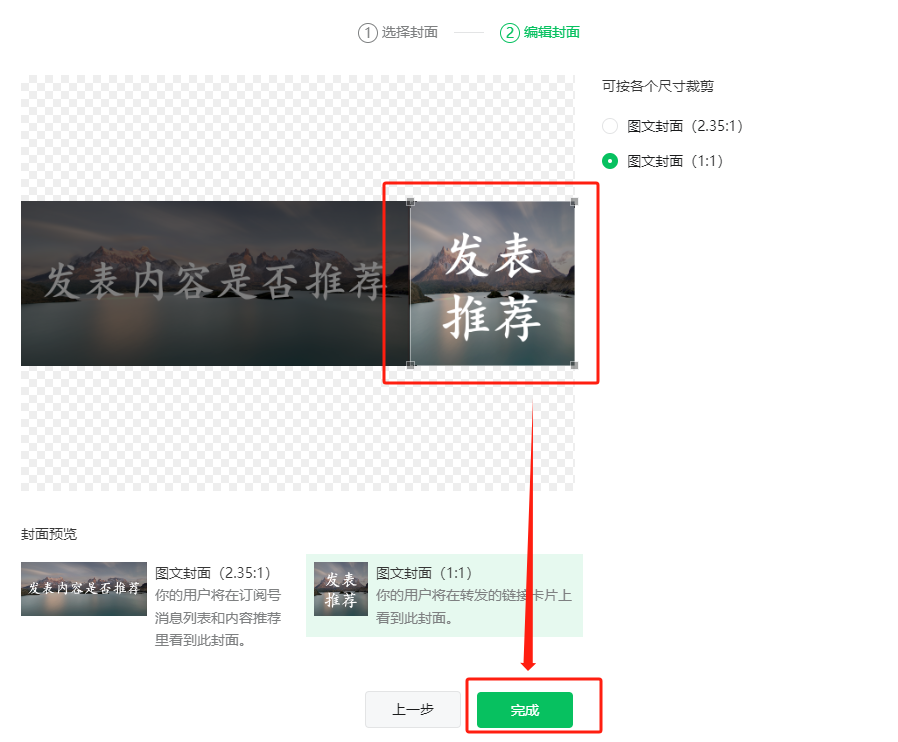Image resolution: width=898 pixels, height=742 pixels.
Task: Click the step 1 circled number icon
Action: pyautogui.click(x=367, y=33)
